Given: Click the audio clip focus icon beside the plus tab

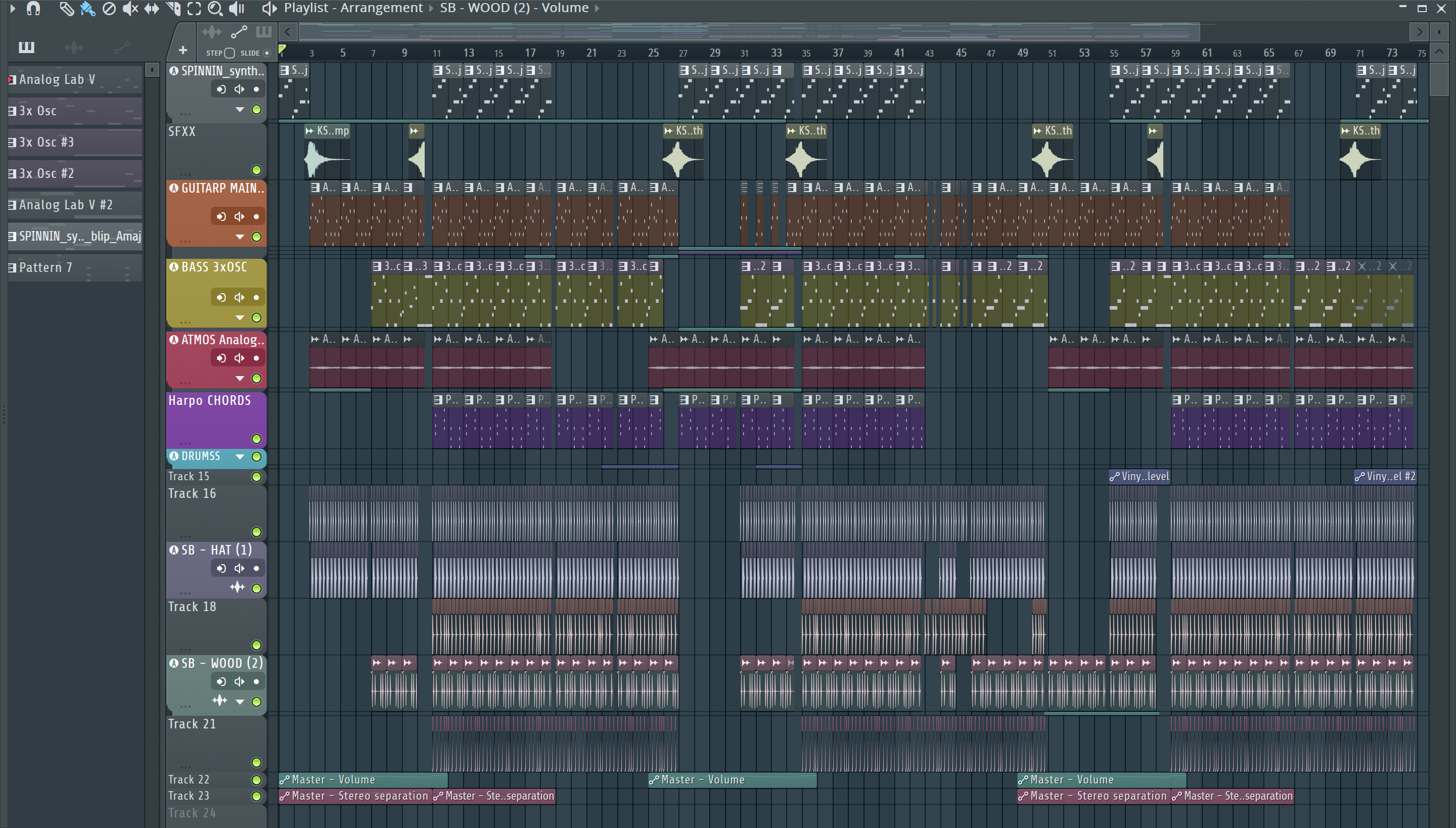Looking at the screenshot, I should click(x=211, y=32).
